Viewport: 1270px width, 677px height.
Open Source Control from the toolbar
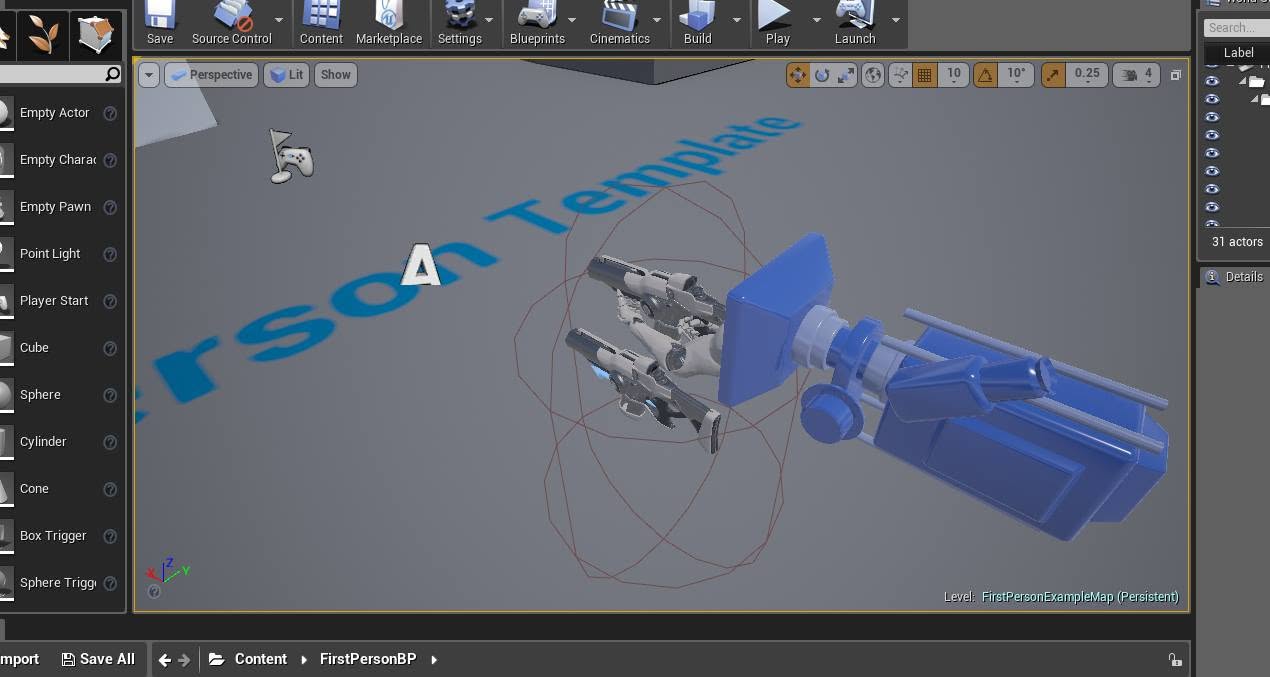pos(231,23)
